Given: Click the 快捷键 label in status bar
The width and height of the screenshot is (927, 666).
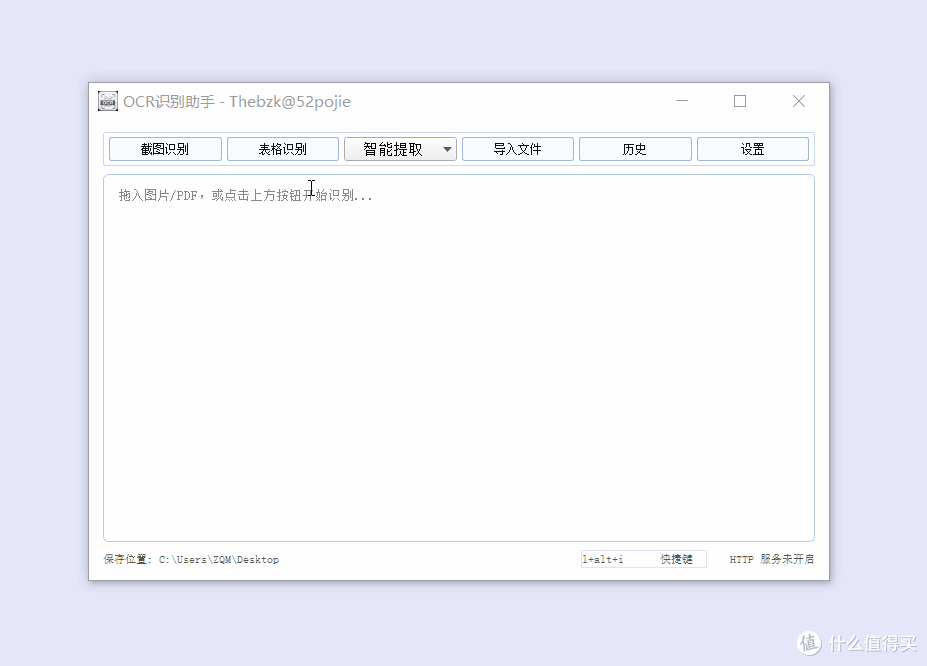Looking at the screenshot, I should 676,559.
